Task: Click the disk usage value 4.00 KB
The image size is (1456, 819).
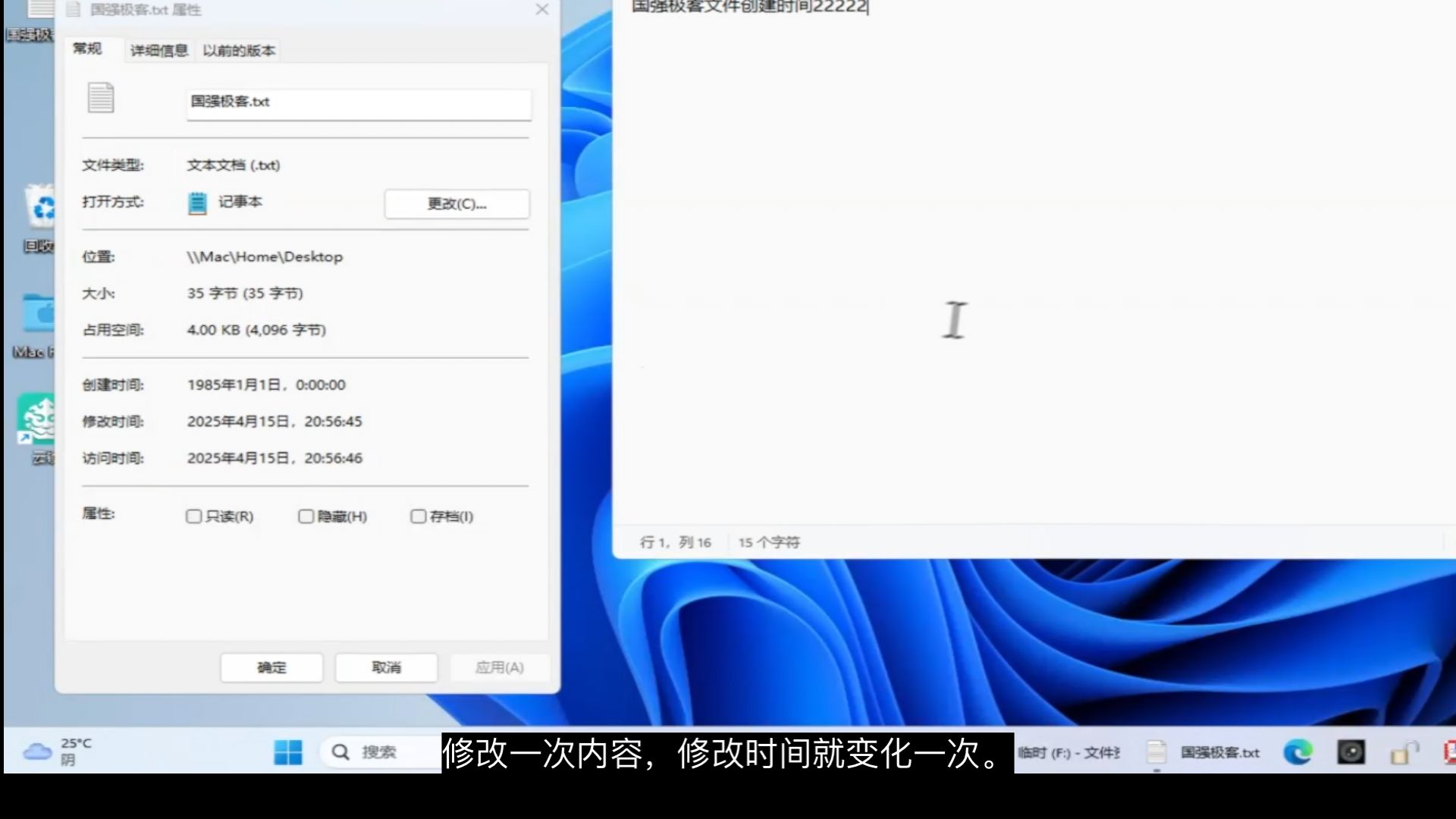Action: [256, 330]
